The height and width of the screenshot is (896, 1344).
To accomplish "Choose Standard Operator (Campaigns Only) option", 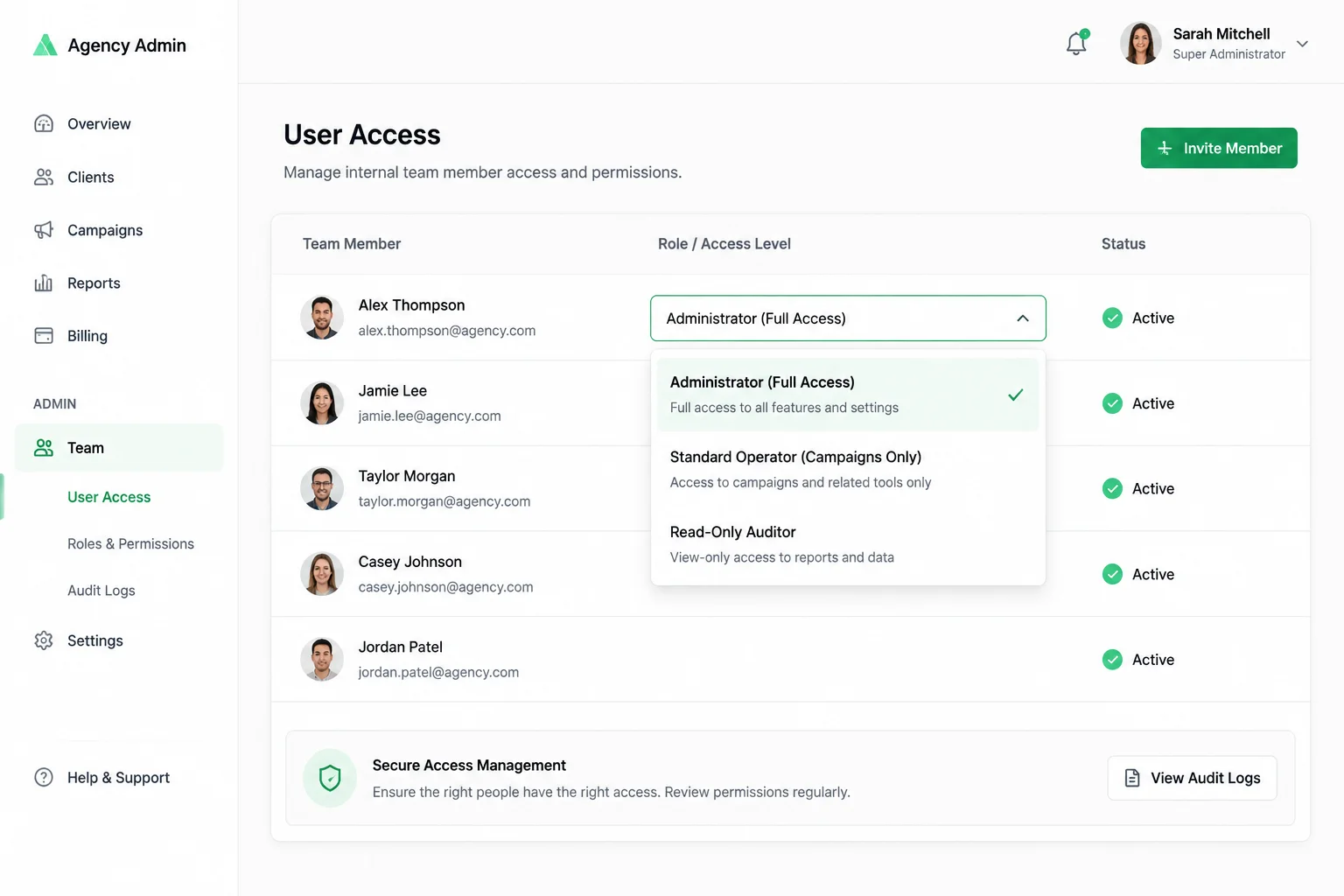I will 848,469.
